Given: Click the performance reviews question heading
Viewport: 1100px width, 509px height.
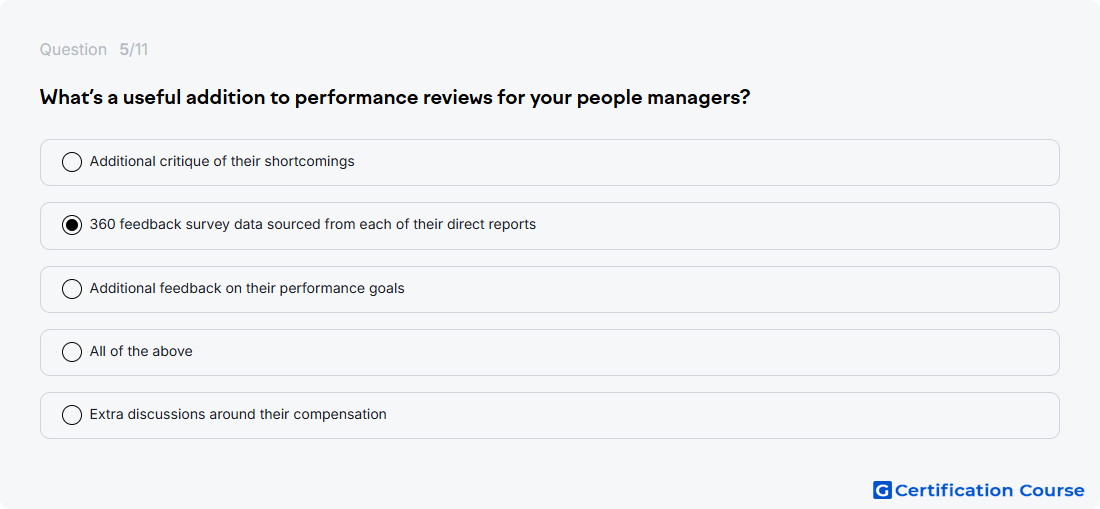Looking at the screenshot, I should tap(395, 97).
